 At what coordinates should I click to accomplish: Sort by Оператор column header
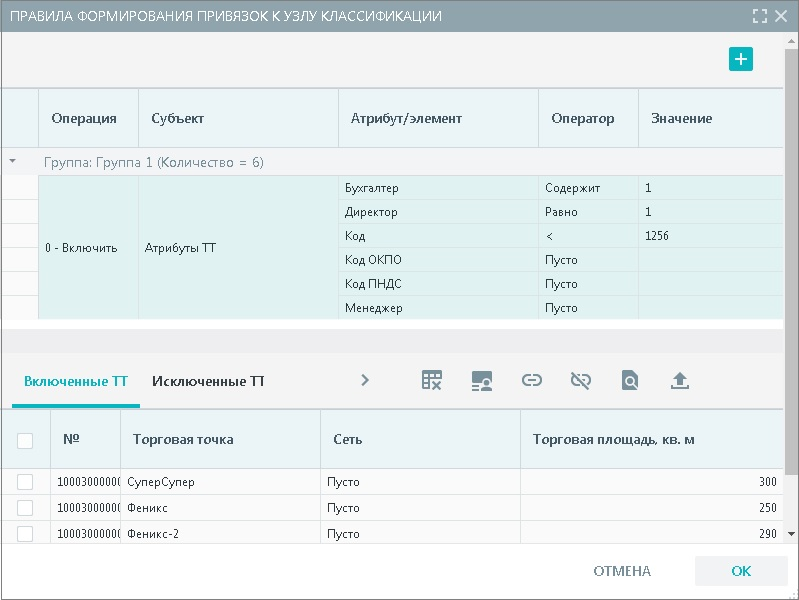click(588, 118)
